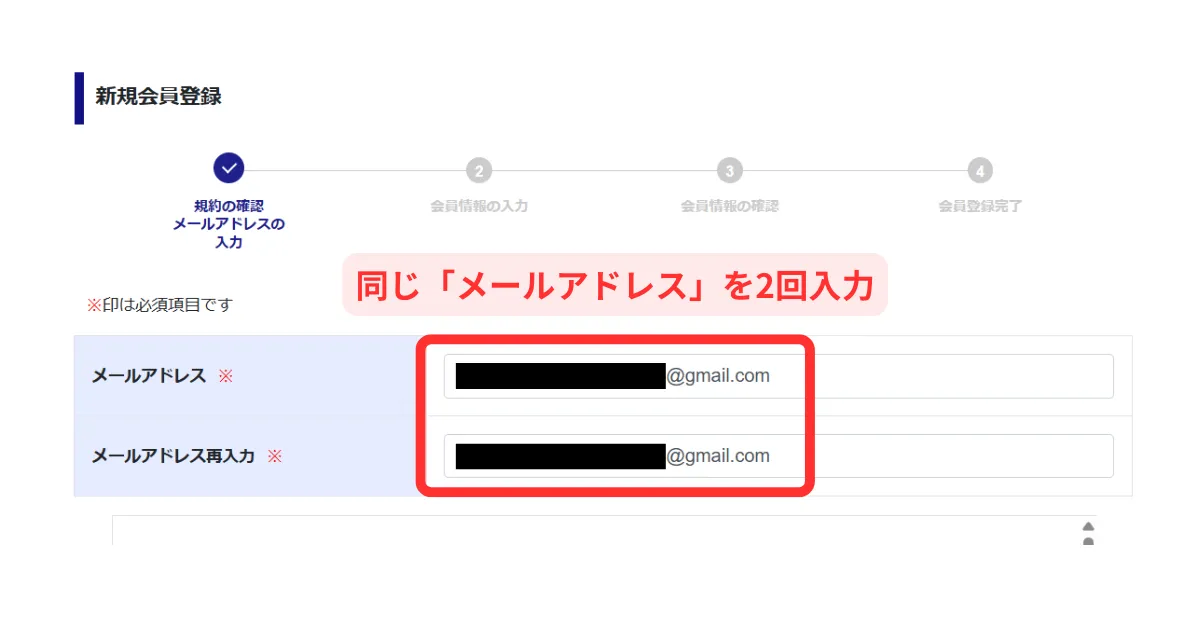Click the メールアドレス再入力 input field
The image size is (1200, 630).
[778, 456]
